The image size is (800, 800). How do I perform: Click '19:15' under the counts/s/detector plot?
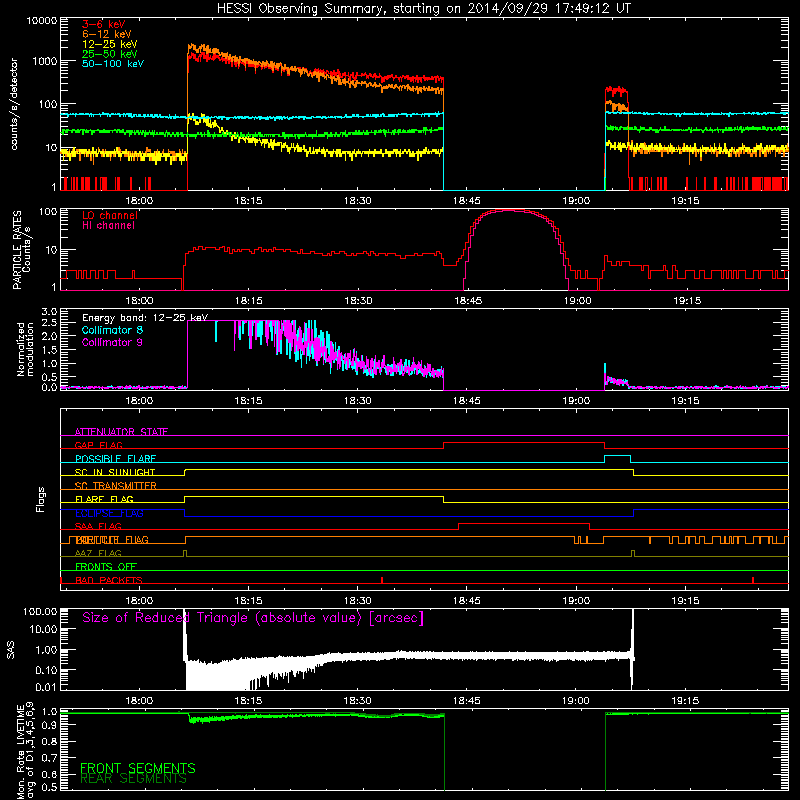pyautogui.click(x=686, y=201)
